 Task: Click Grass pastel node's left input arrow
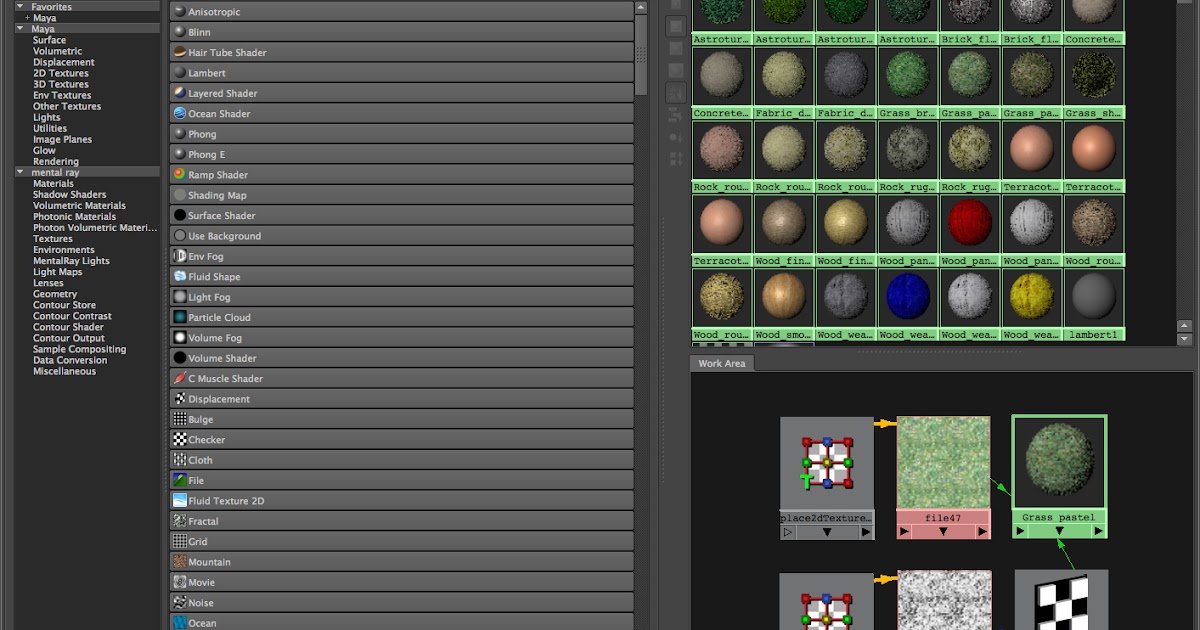click(x=1020, y=531)
